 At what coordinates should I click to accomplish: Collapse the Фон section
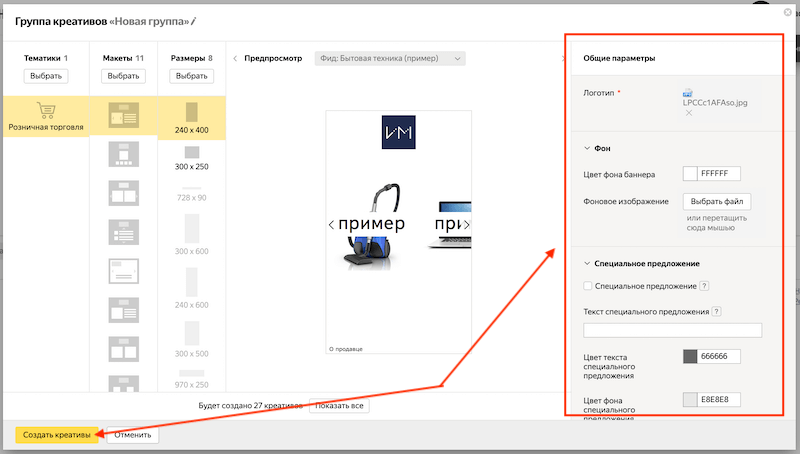click(x=587, y=148)
